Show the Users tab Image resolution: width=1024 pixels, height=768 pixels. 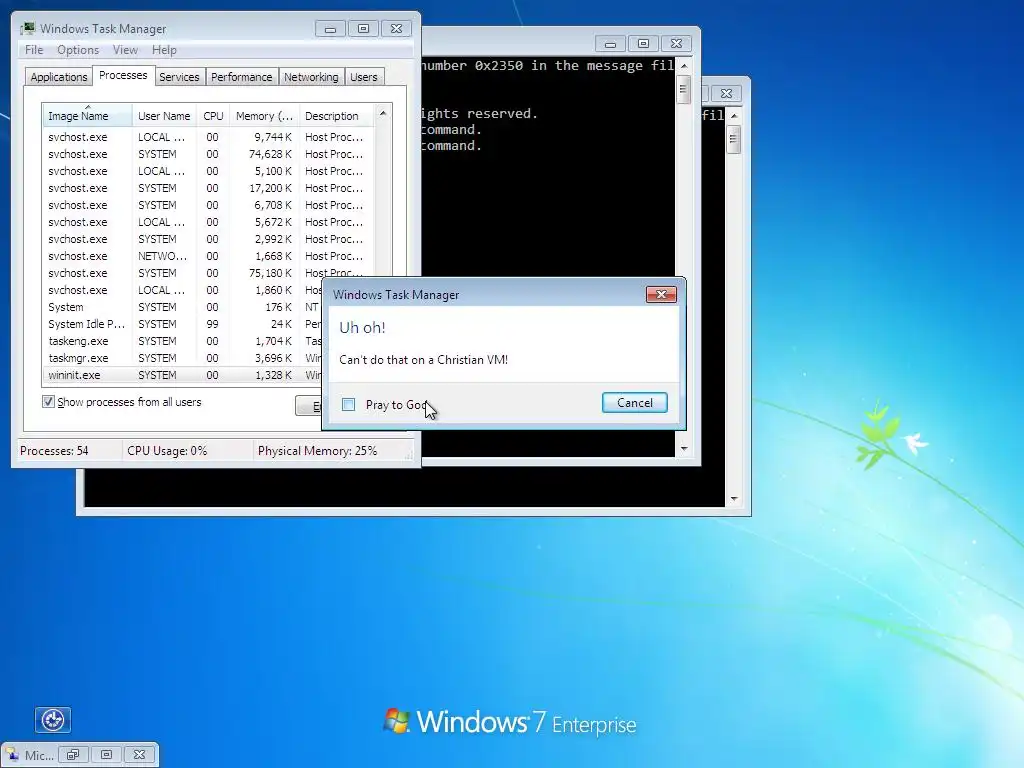click(364, 77)
